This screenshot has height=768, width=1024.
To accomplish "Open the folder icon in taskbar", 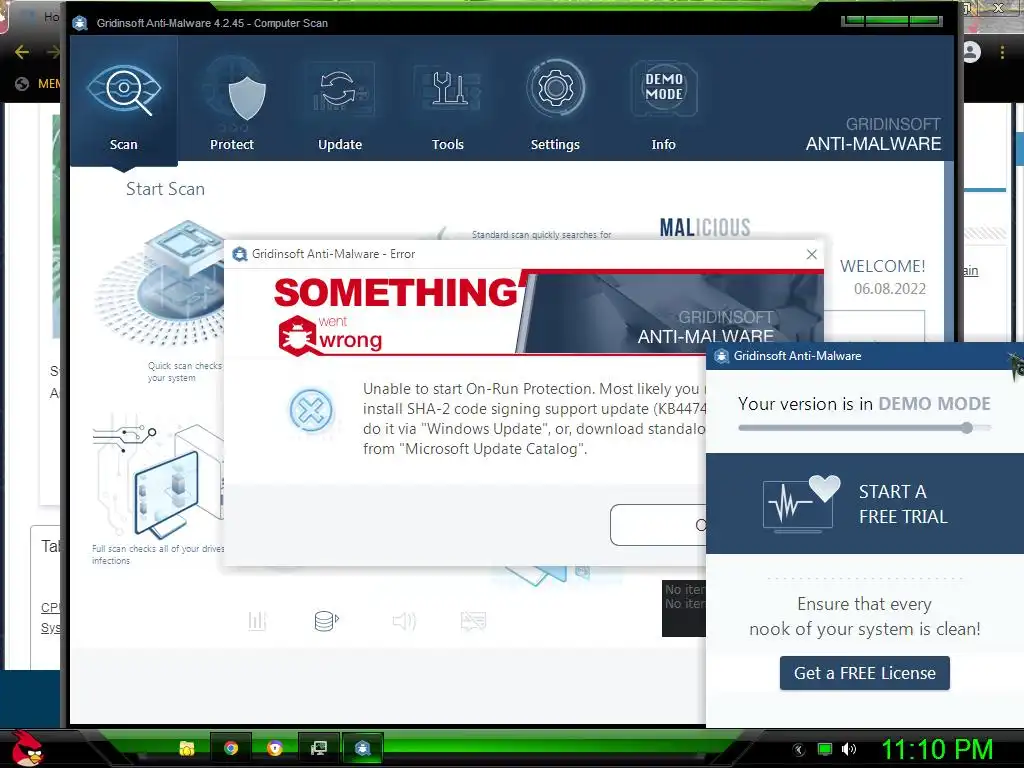I will pyautogui.click(x=187, y=748).
